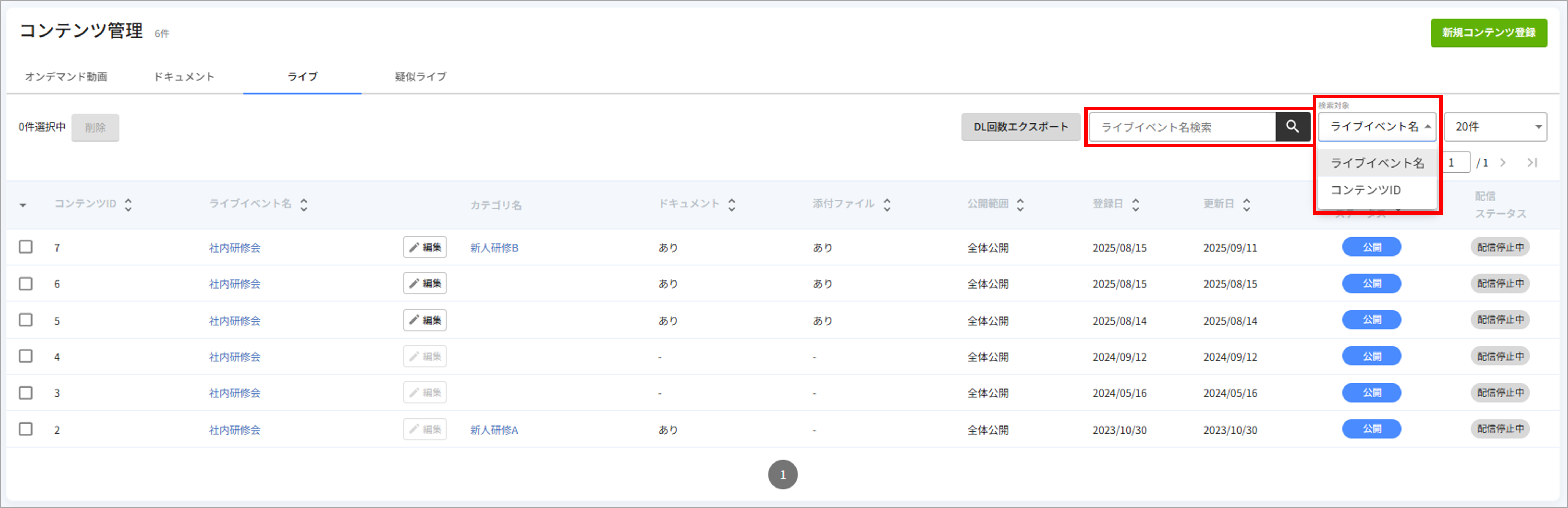Image resolution: width=1568 pixels, height=508 pixels.
Task: Open 社内研修会 link for content ID 6
Action: click(x=235, y=284)
